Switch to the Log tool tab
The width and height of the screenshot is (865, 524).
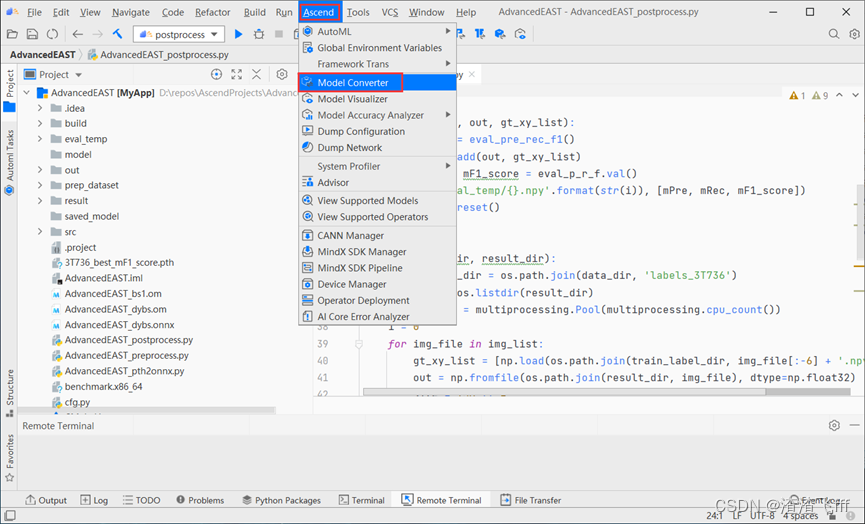point(94,500)
